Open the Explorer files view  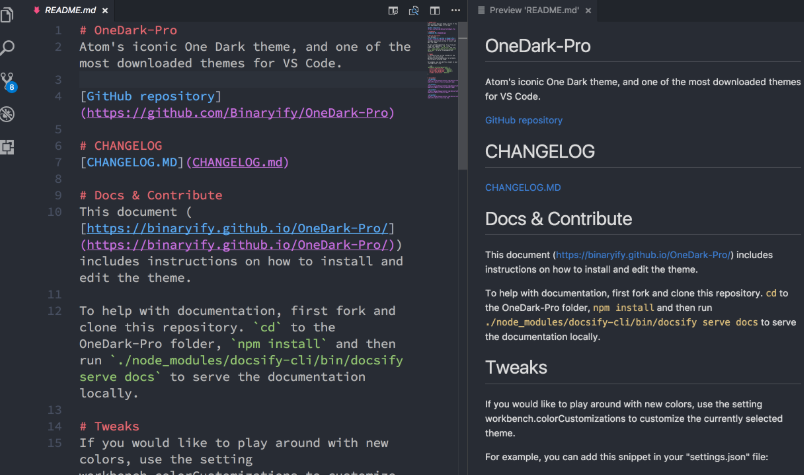pos(7,14)
